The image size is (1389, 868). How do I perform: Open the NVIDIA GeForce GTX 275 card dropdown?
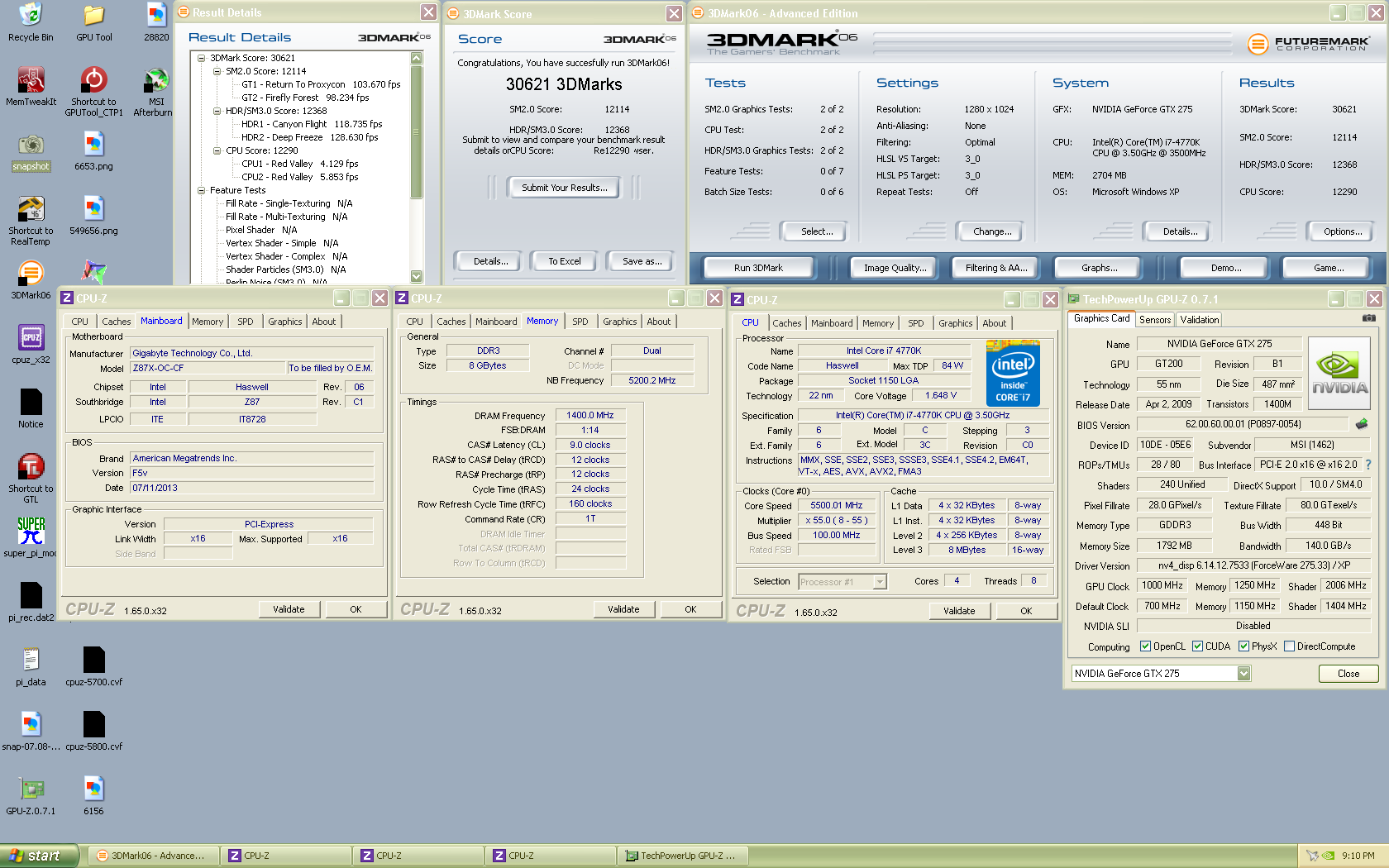(1243, 674)
